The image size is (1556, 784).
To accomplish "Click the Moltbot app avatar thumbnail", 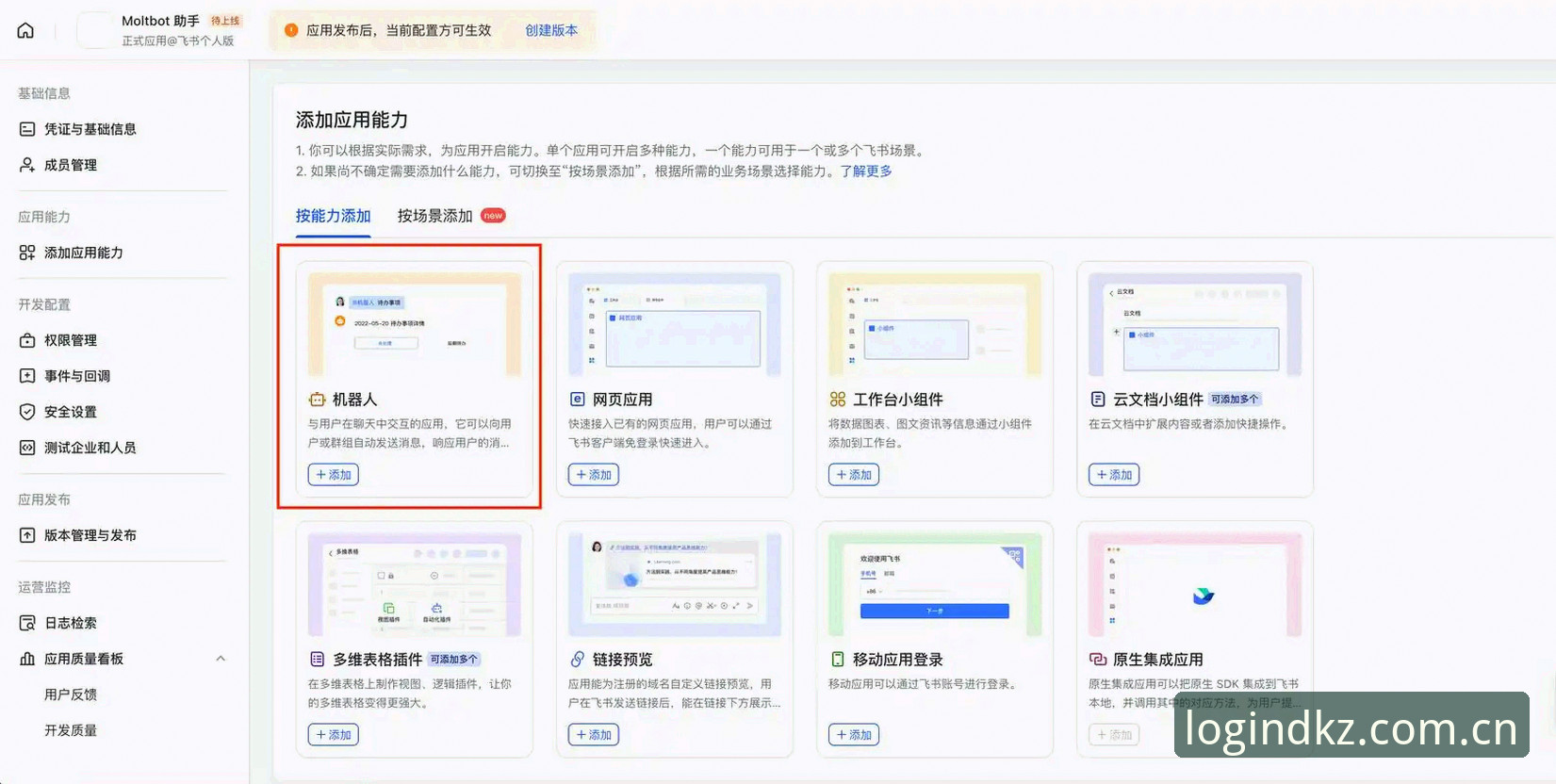I will (x=94, y=30).
